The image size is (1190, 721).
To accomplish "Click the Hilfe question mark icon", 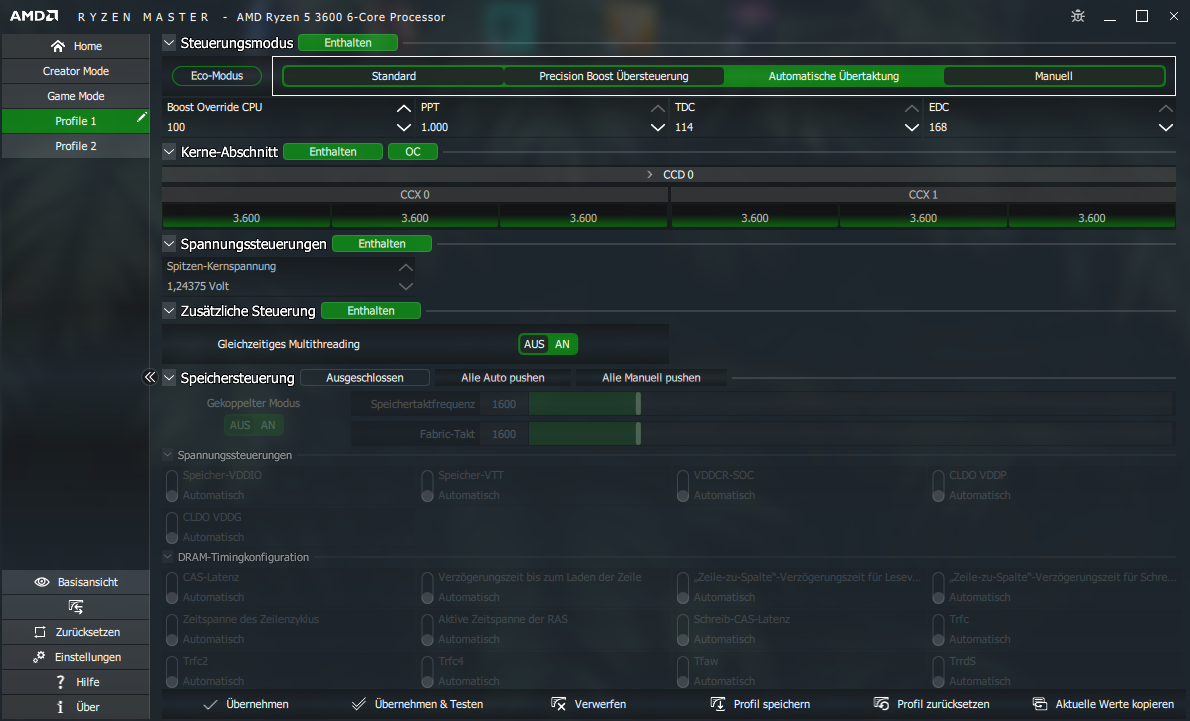I will [x=61, y=682].
